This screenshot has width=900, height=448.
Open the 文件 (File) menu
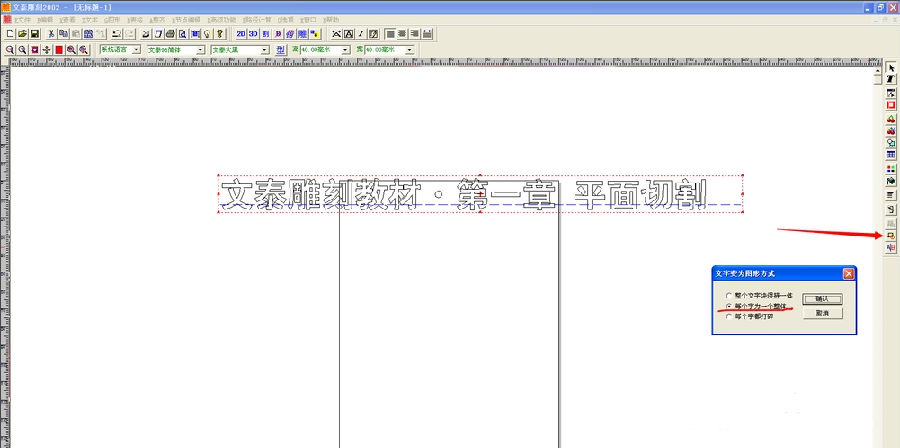[x=21, y=20]
